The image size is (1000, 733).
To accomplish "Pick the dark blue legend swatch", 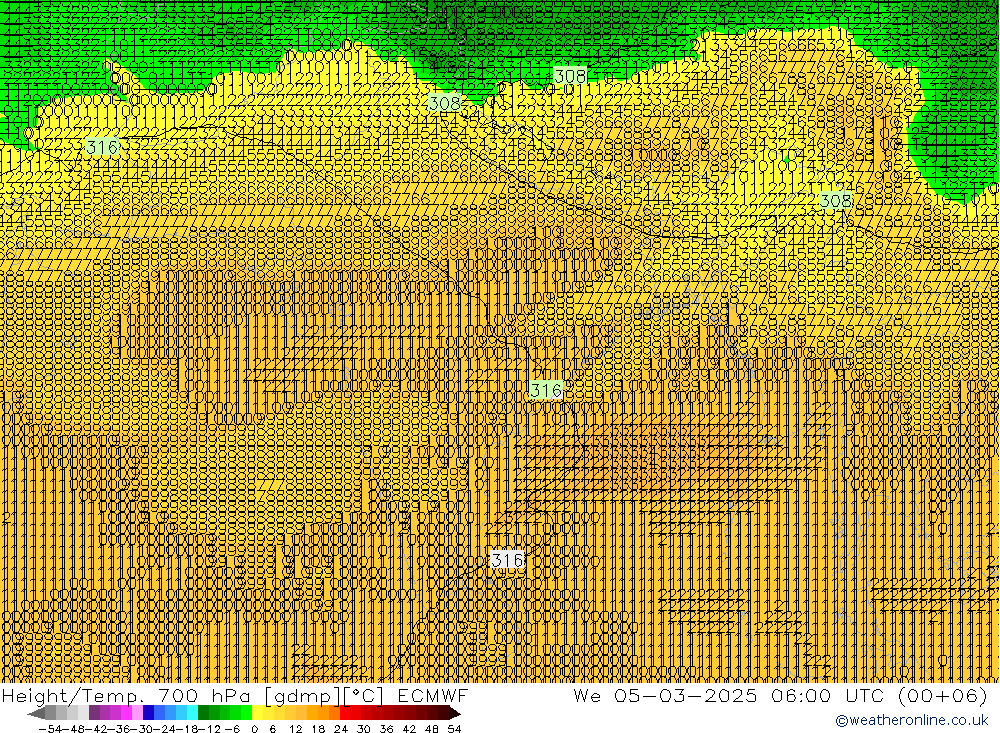I will 149,713.
